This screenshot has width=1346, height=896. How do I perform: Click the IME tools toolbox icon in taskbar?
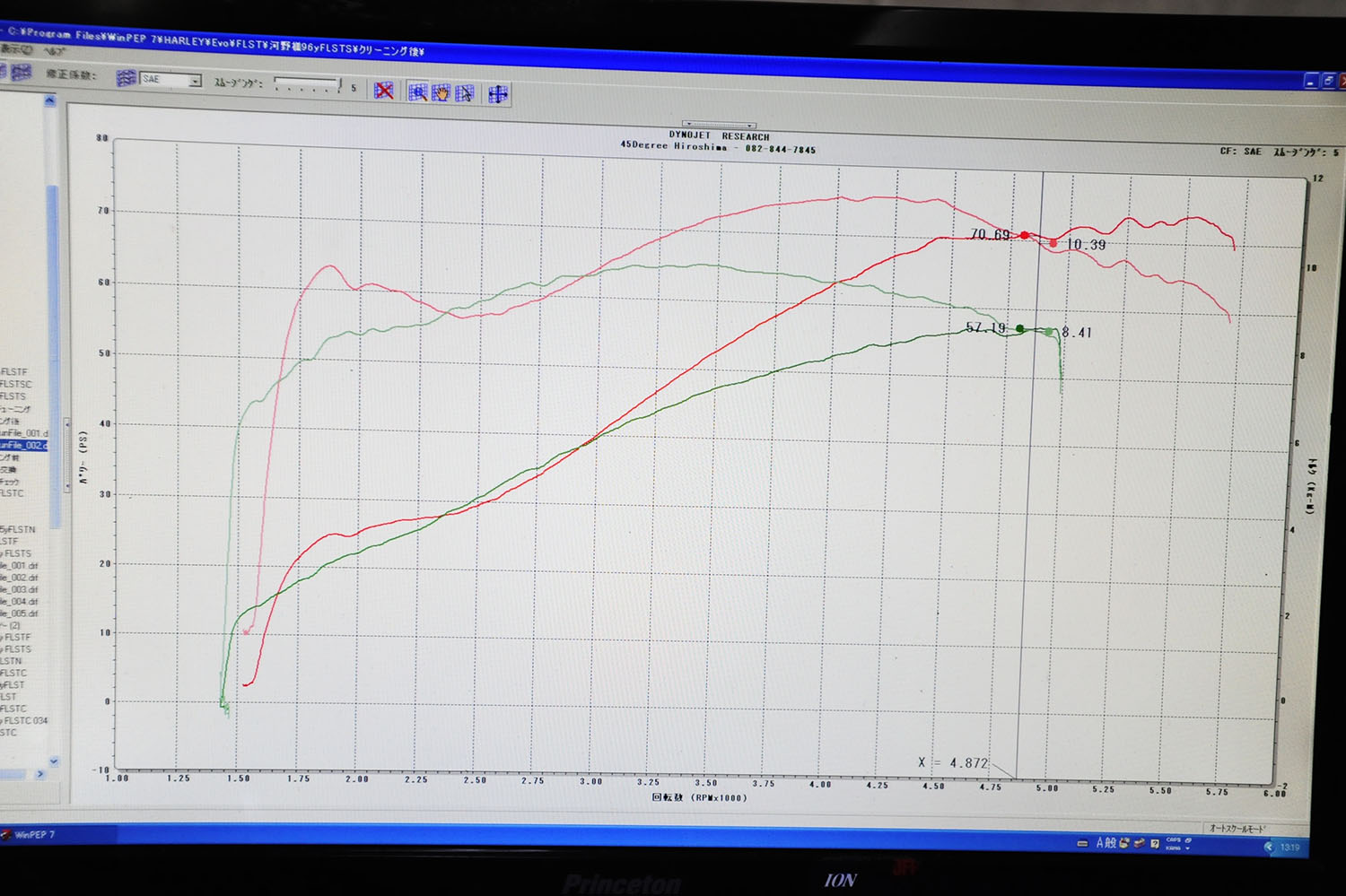tap(1139, 843)
